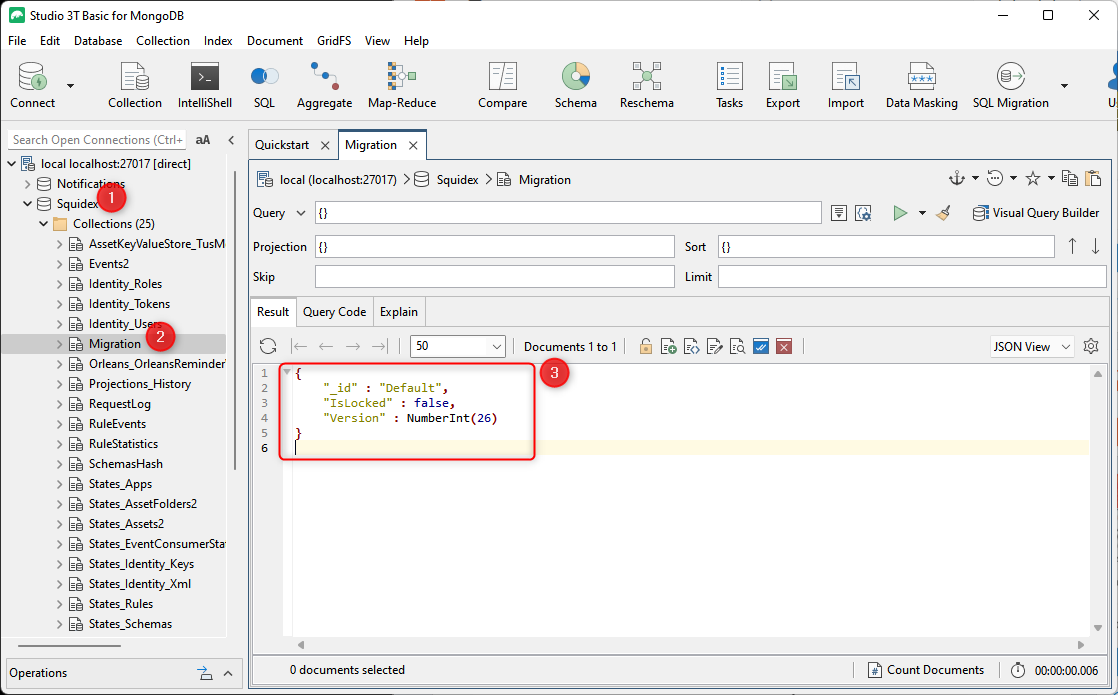Click the Query input field
This screenshot has width=1118, height=695.
568,213
